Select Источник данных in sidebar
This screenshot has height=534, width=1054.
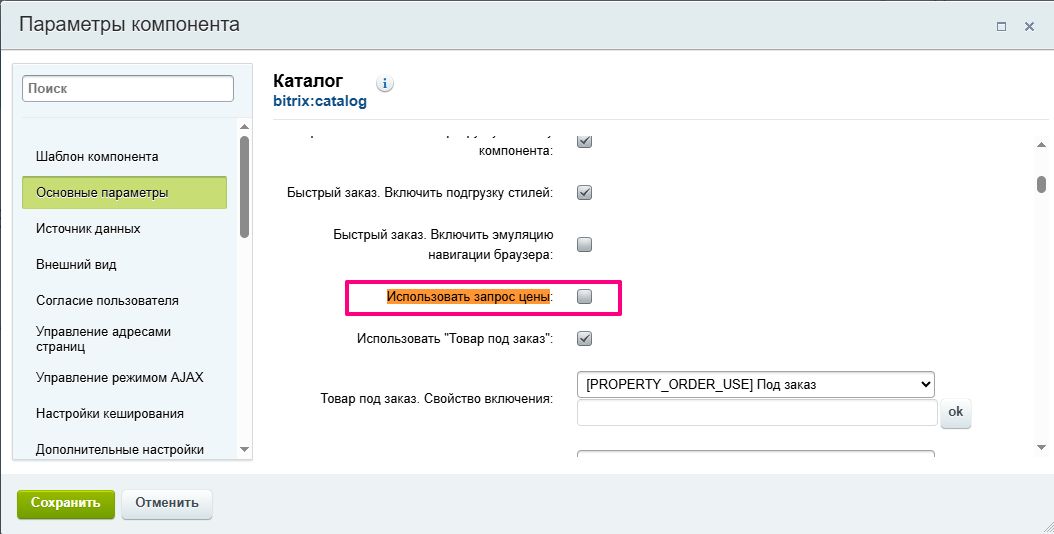(88, 229)
